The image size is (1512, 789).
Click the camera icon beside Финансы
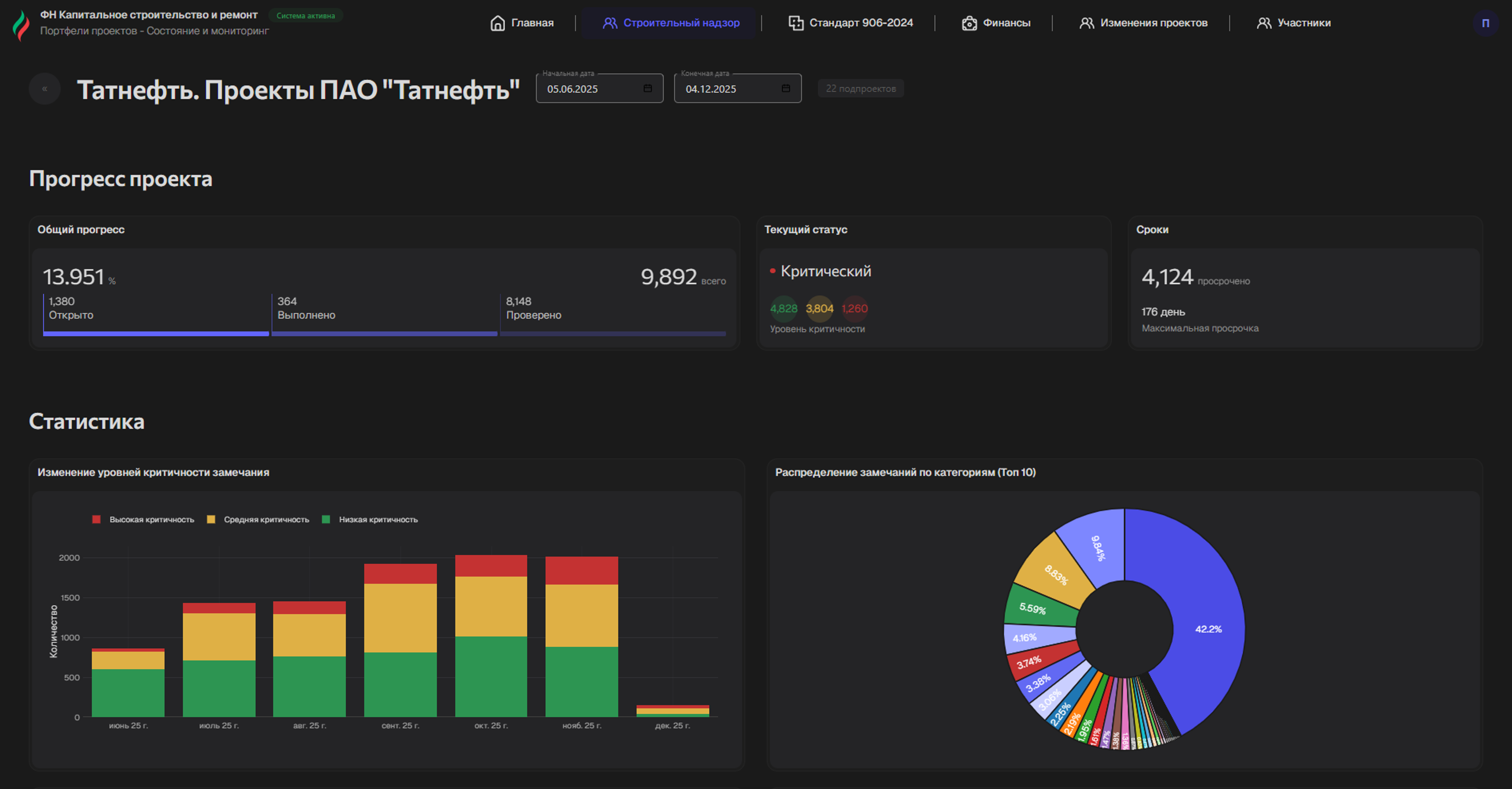pyautogui.click(x=969, y=23)
